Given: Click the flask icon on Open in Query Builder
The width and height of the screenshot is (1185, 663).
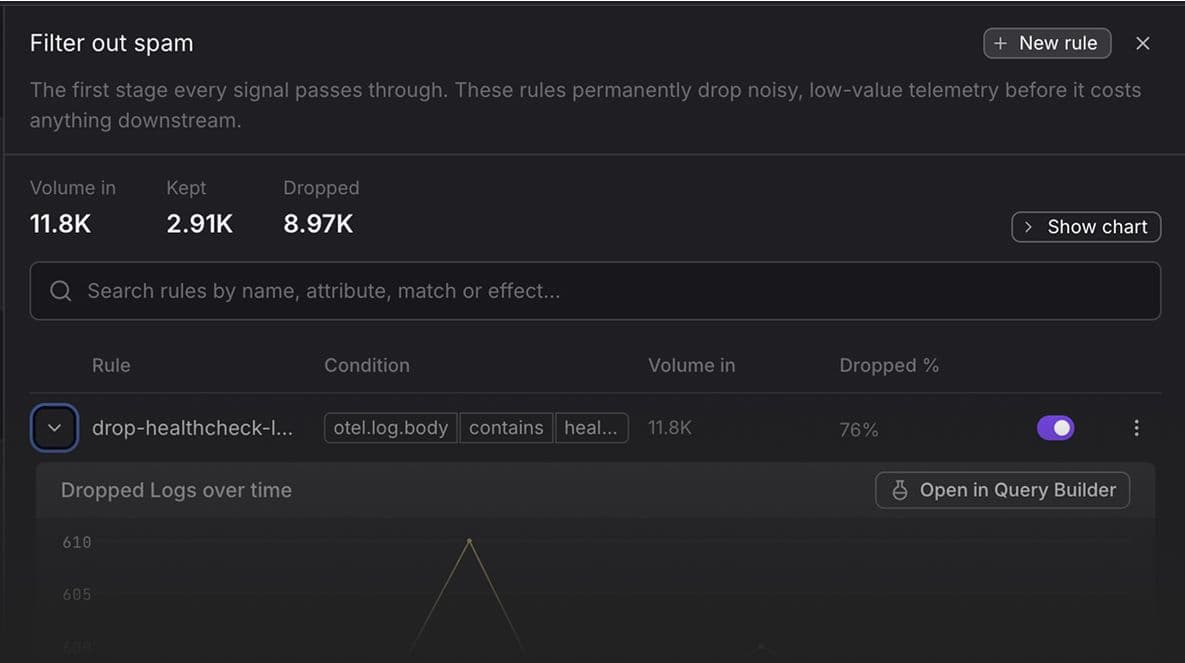Looking at the screenshot, I should [899, 490].
